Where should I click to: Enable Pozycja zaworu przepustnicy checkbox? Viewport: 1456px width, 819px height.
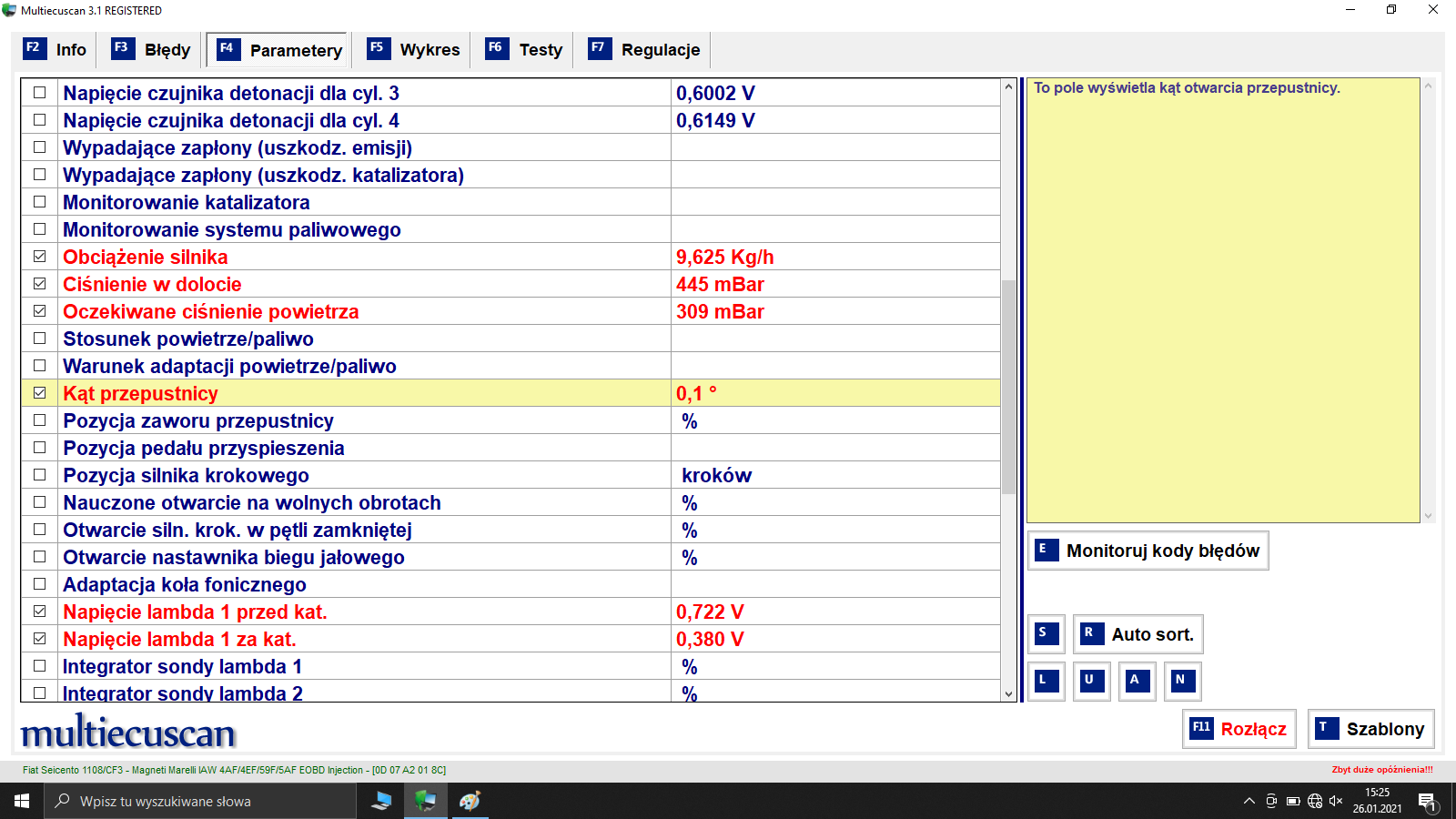pos(40,420)
